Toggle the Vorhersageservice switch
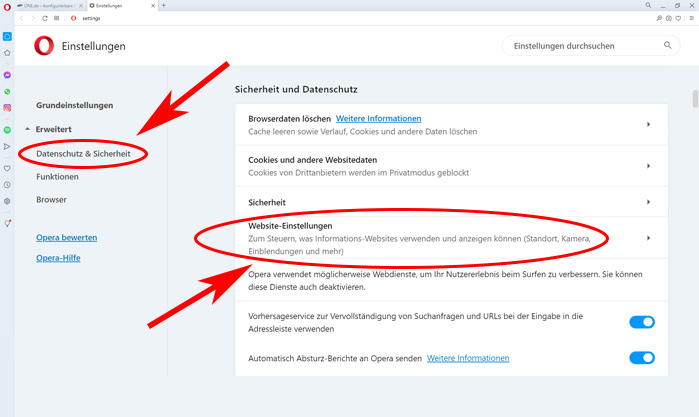This screenshot has height=417, width=699. point(642,322)
